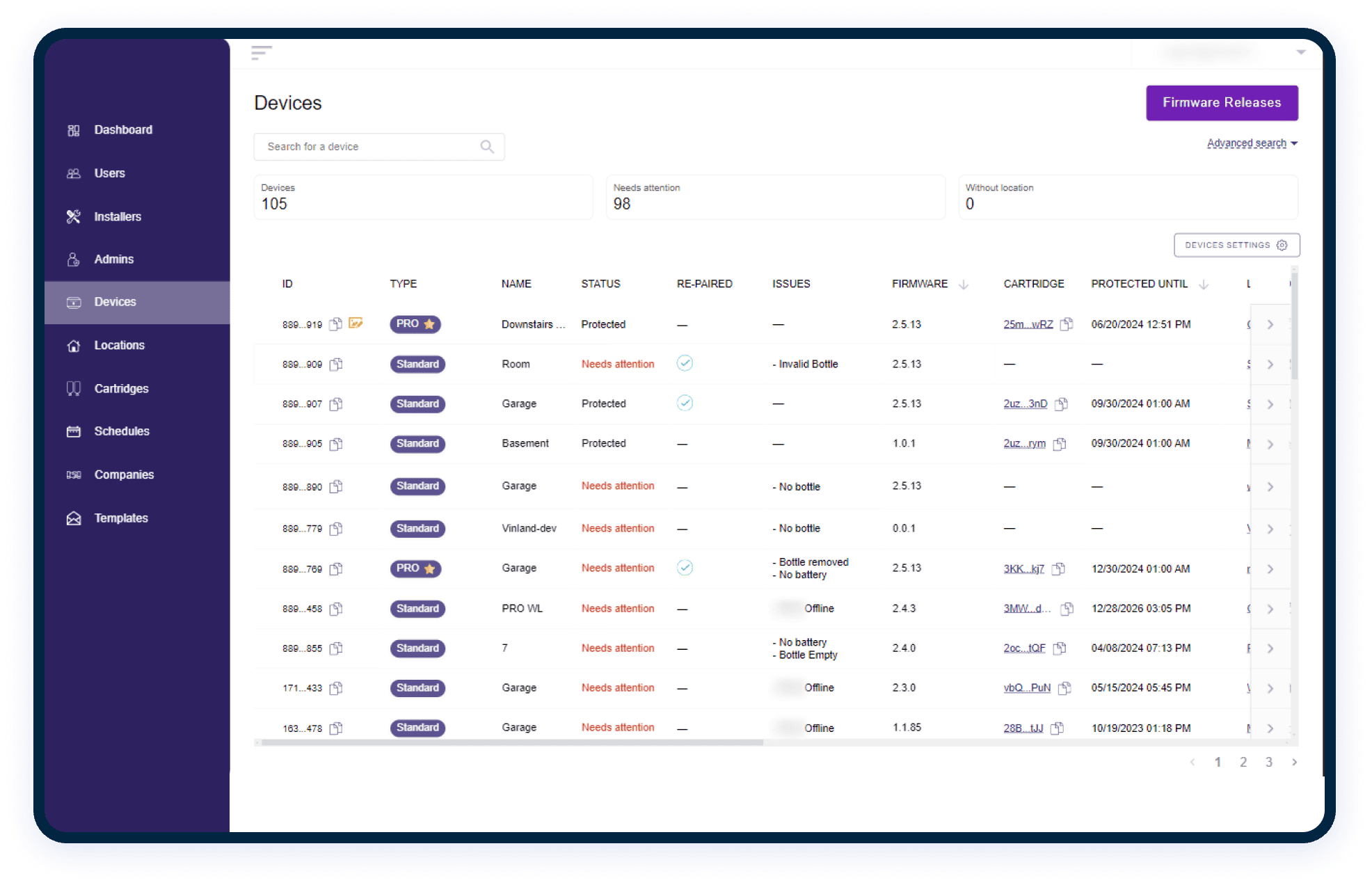Image resolution: width=1372 pixels, height=885 pixels.
Task: Click the search magnifier icon
Action: click(x=487, y=147)
